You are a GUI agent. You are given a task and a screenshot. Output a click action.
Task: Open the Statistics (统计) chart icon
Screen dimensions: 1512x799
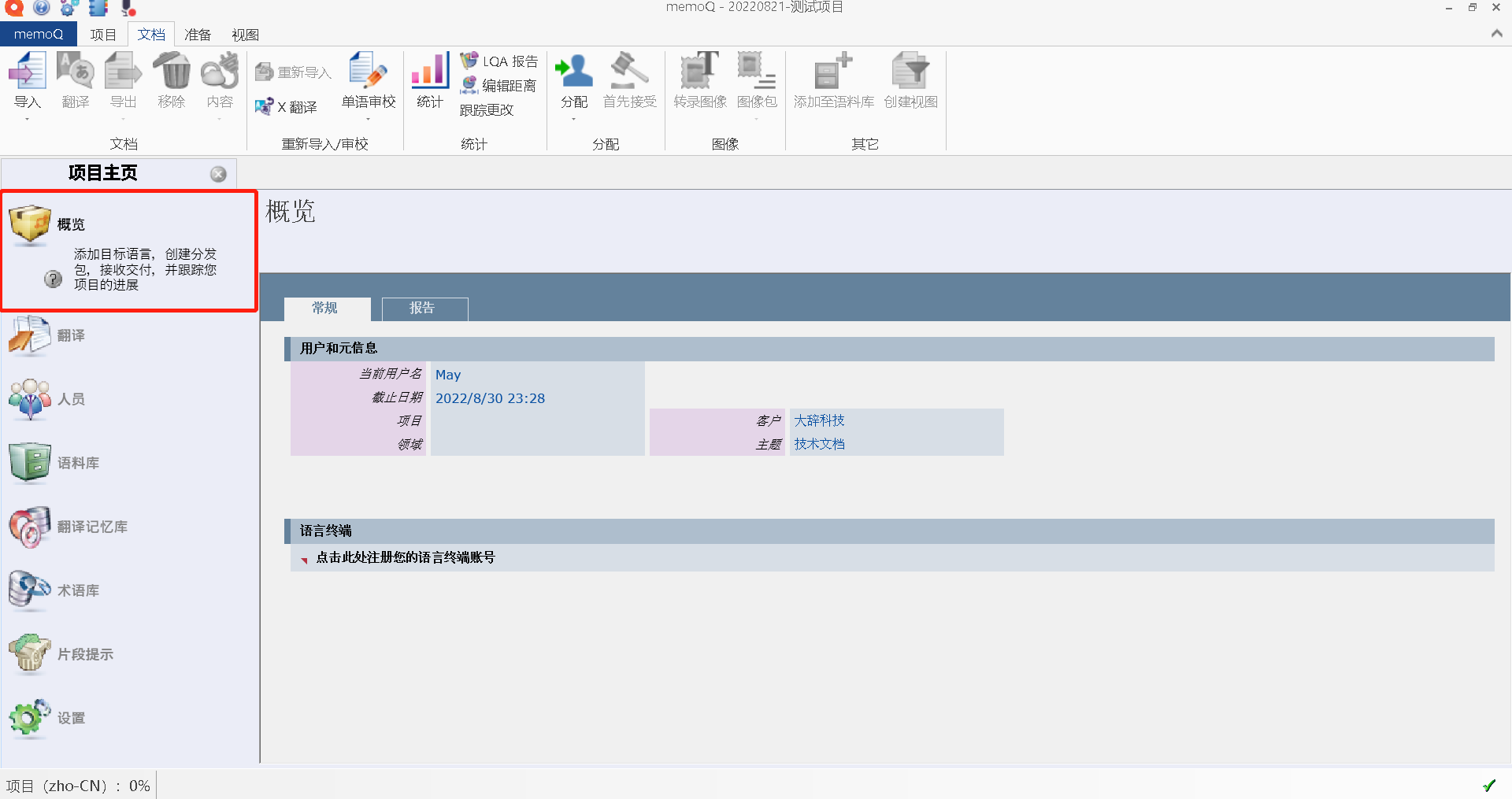click(x=430, y=71)
